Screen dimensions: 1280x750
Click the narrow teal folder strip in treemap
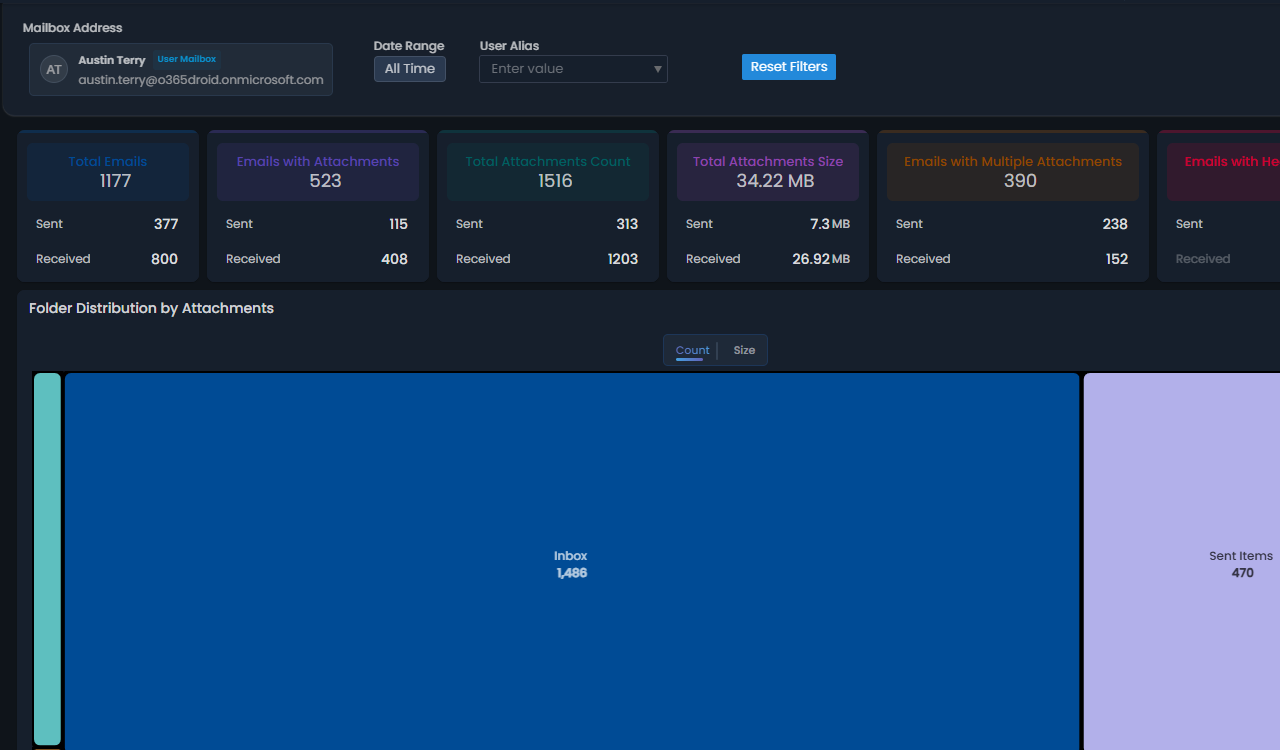(x=47, y=560)
